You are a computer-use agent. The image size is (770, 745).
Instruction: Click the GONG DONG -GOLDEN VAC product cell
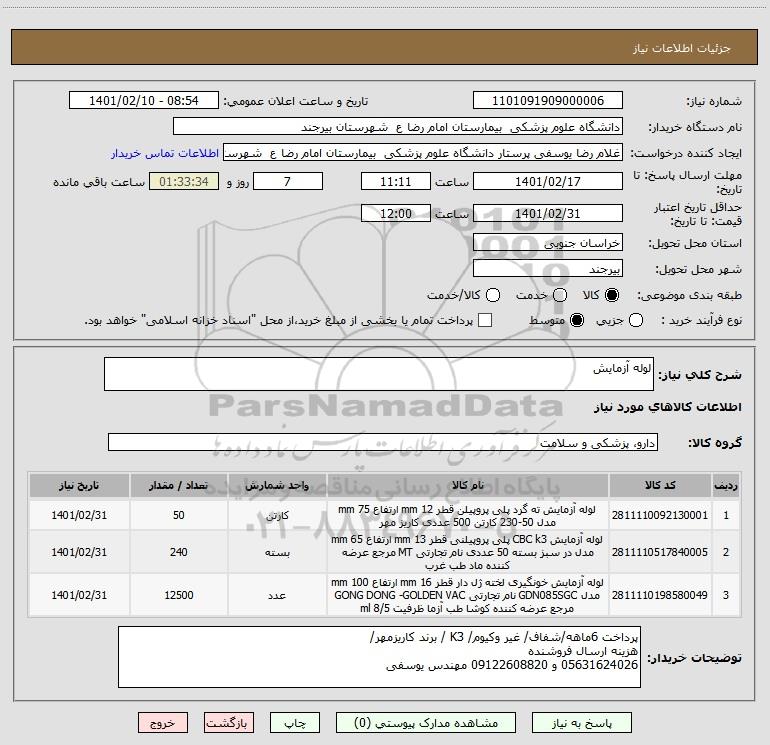[x=468, y=595]
